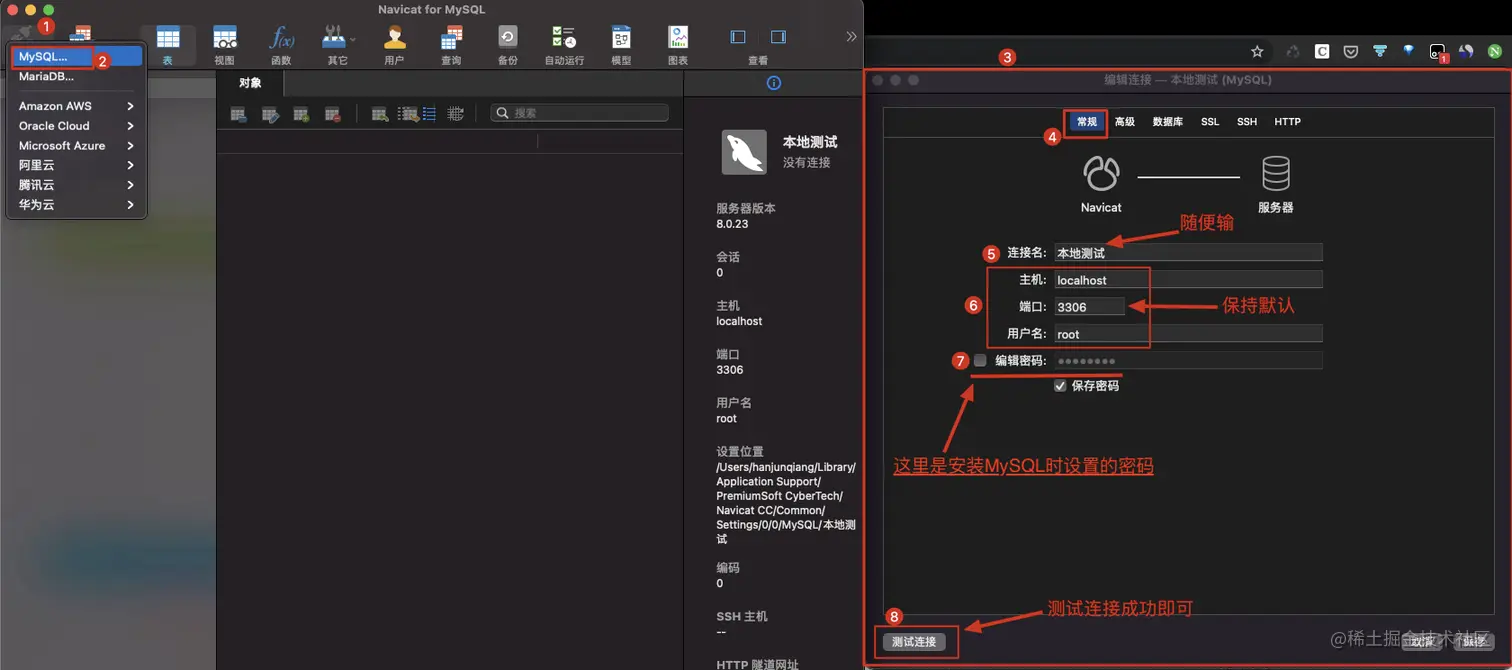Image resolution: width=1512 pixels, height=670 pixels.
Task: Click the delete table minus icon
Action: [333, 114]
